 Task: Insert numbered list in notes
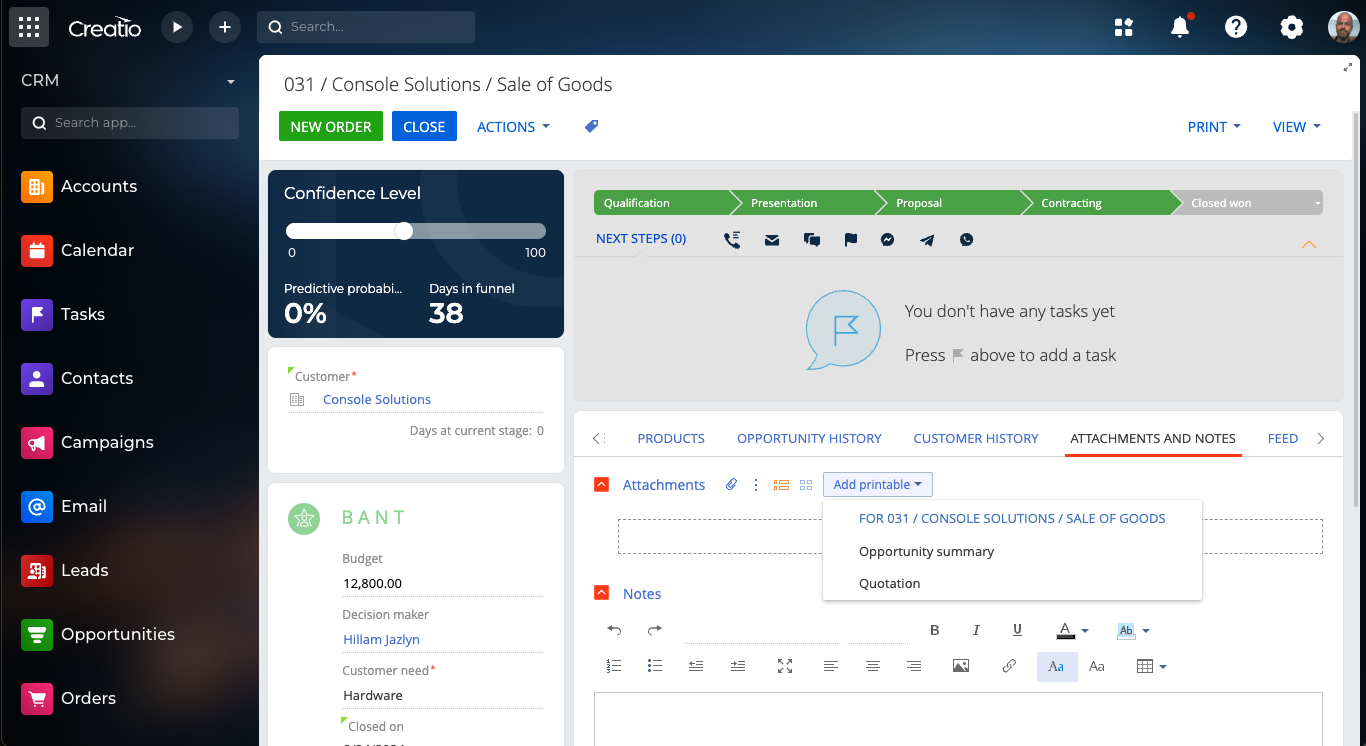click(x=614, y=666)
